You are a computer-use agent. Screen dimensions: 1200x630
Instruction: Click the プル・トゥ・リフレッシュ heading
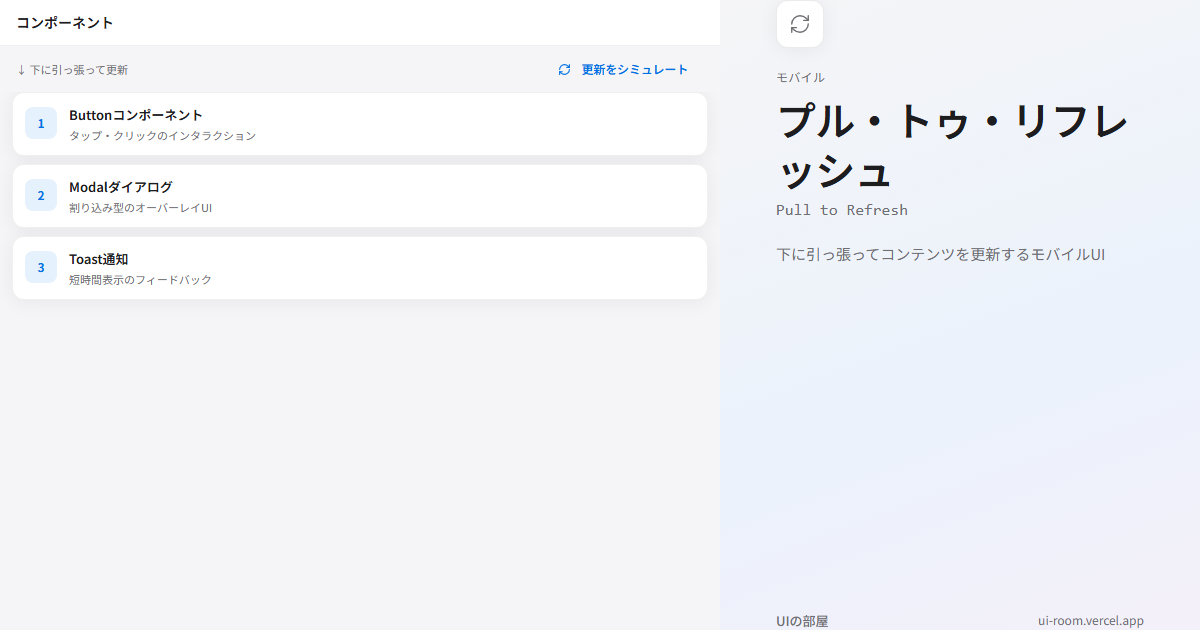(953, 147)
